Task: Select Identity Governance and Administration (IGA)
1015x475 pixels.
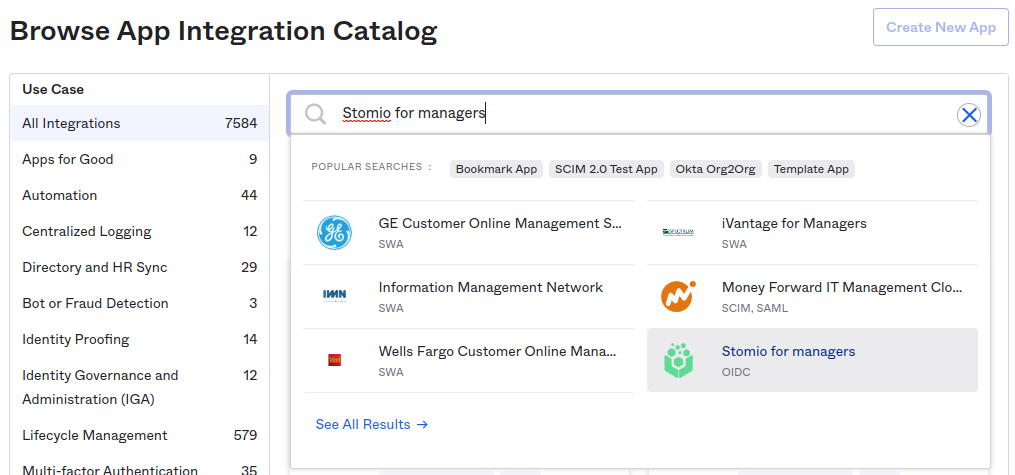Action: (140, 388)
